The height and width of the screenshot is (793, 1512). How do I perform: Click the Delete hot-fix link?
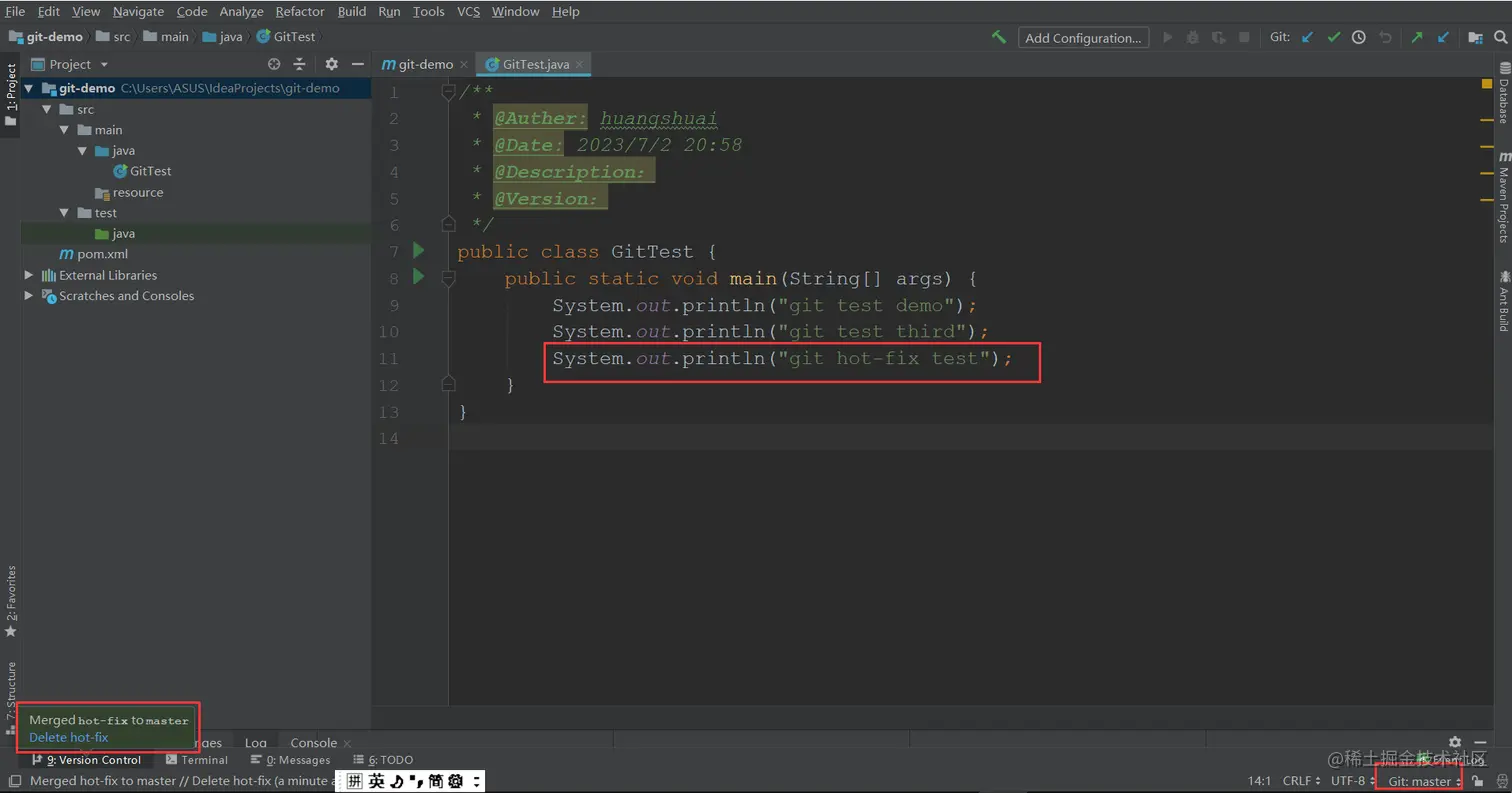pyautogui.click(x=69, y=737)
